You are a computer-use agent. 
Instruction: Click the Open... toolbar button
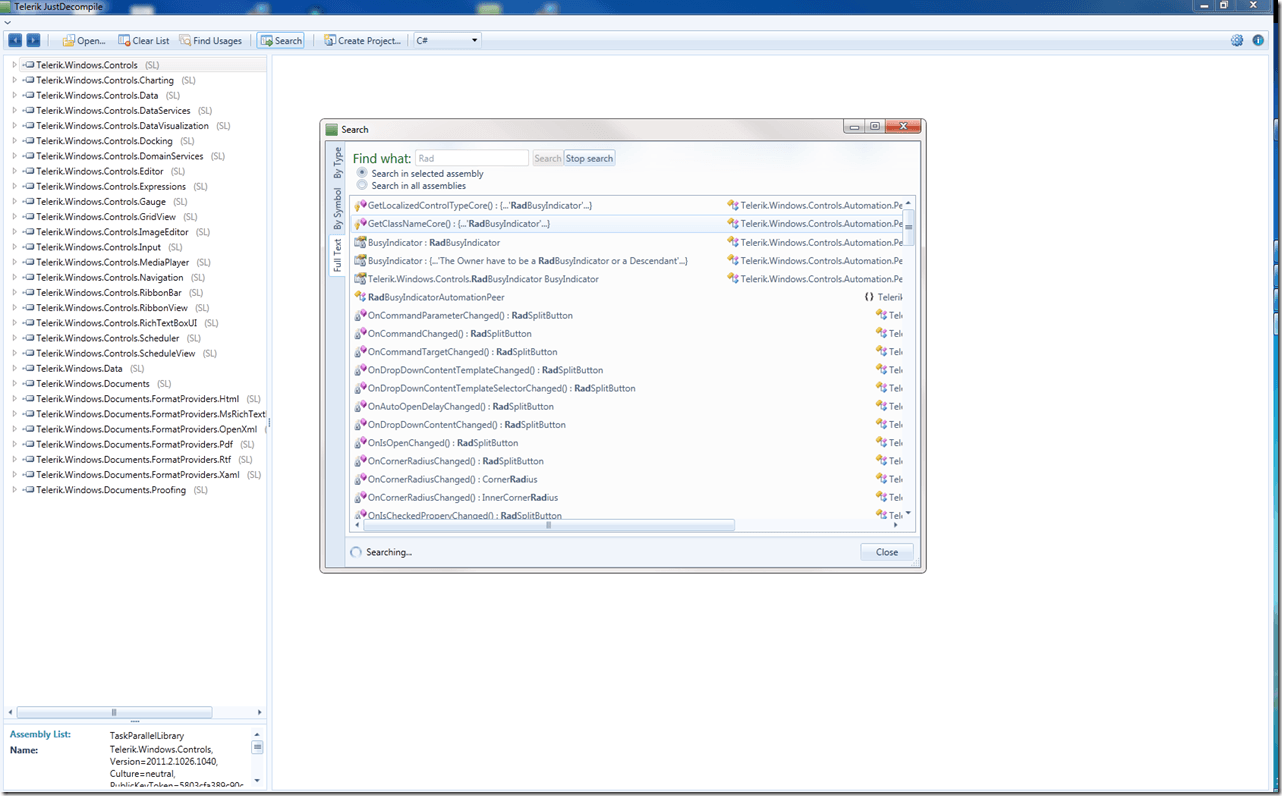point(84,41)
